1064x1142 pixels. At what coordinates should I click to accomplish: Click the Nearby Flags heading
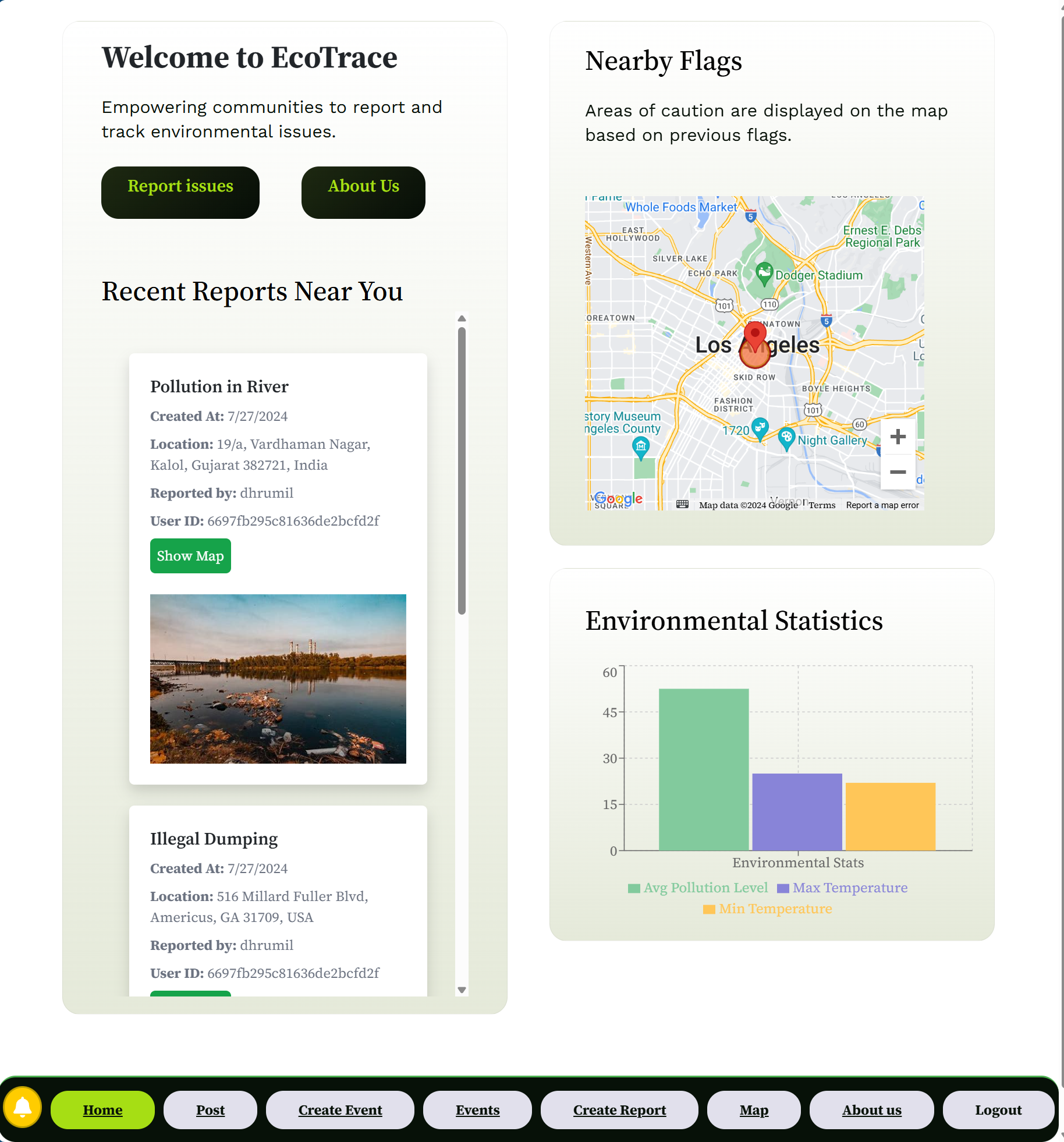[664, 61]
